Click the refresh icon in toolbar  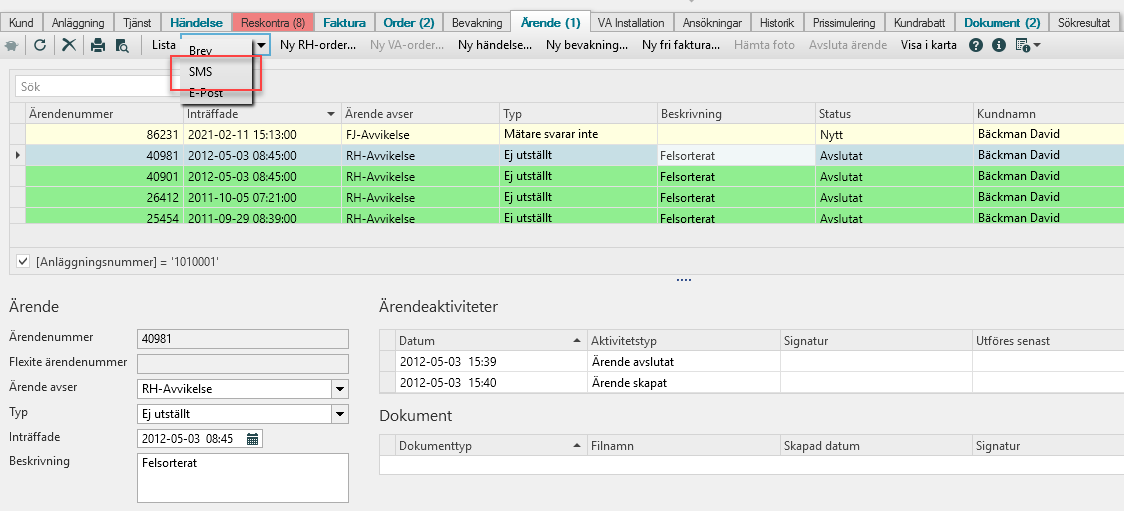40,45
